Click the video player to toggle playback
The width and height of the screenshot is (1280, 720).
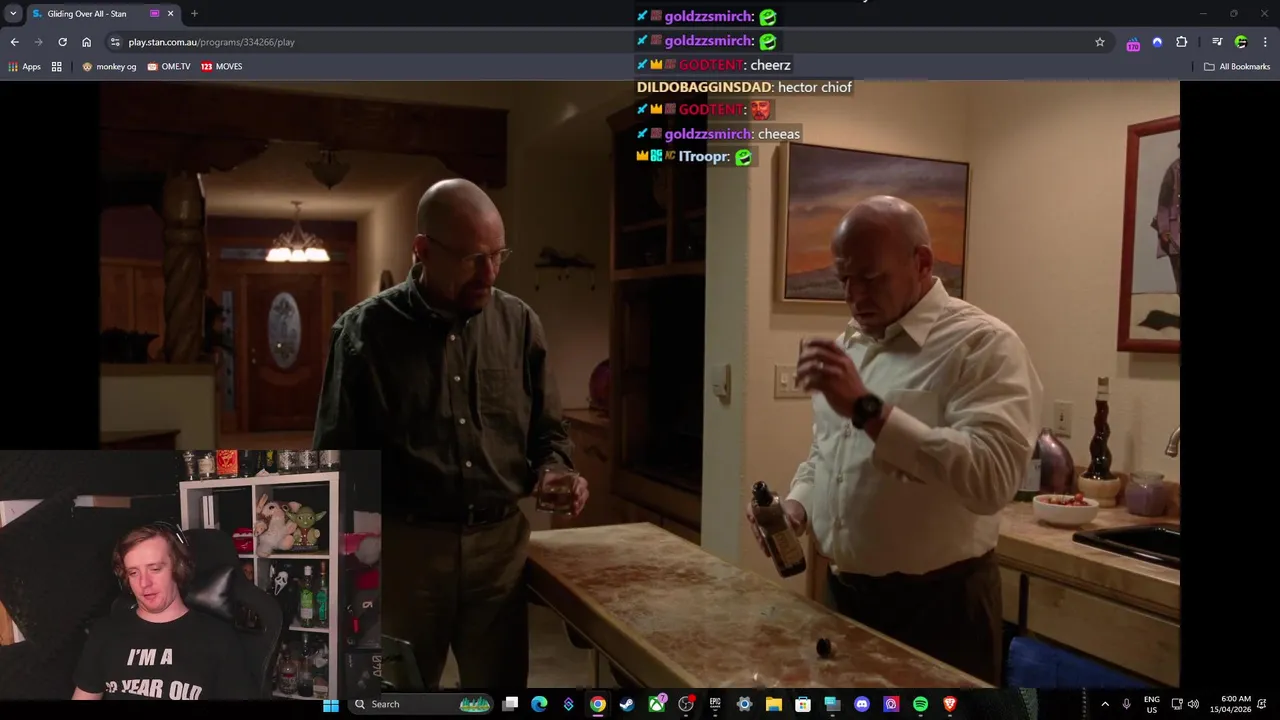640,384
